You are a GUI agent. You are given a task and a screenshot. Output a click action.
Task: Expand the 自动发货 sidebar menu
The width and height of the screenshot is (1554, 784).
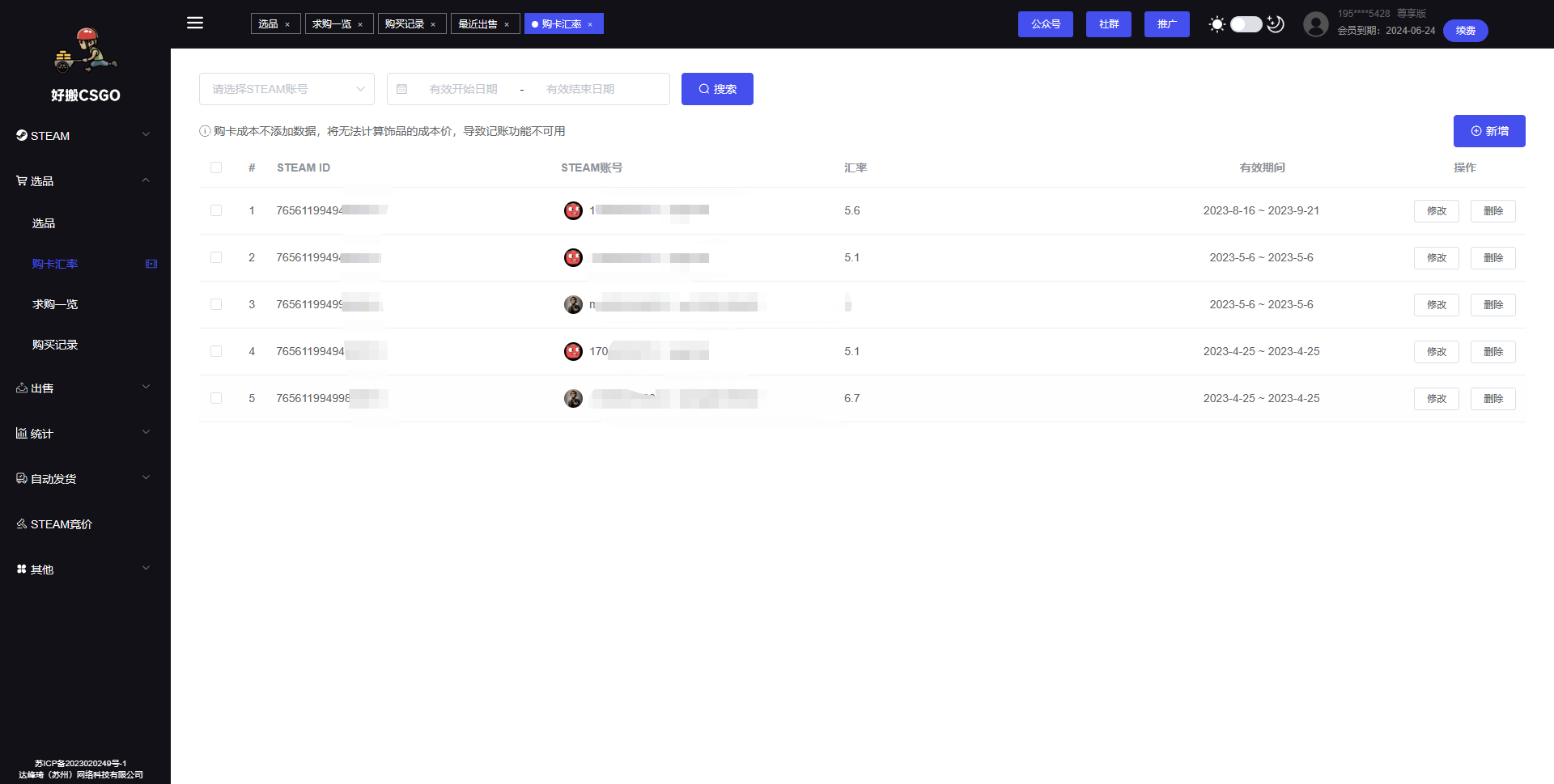tap(85, 479)
